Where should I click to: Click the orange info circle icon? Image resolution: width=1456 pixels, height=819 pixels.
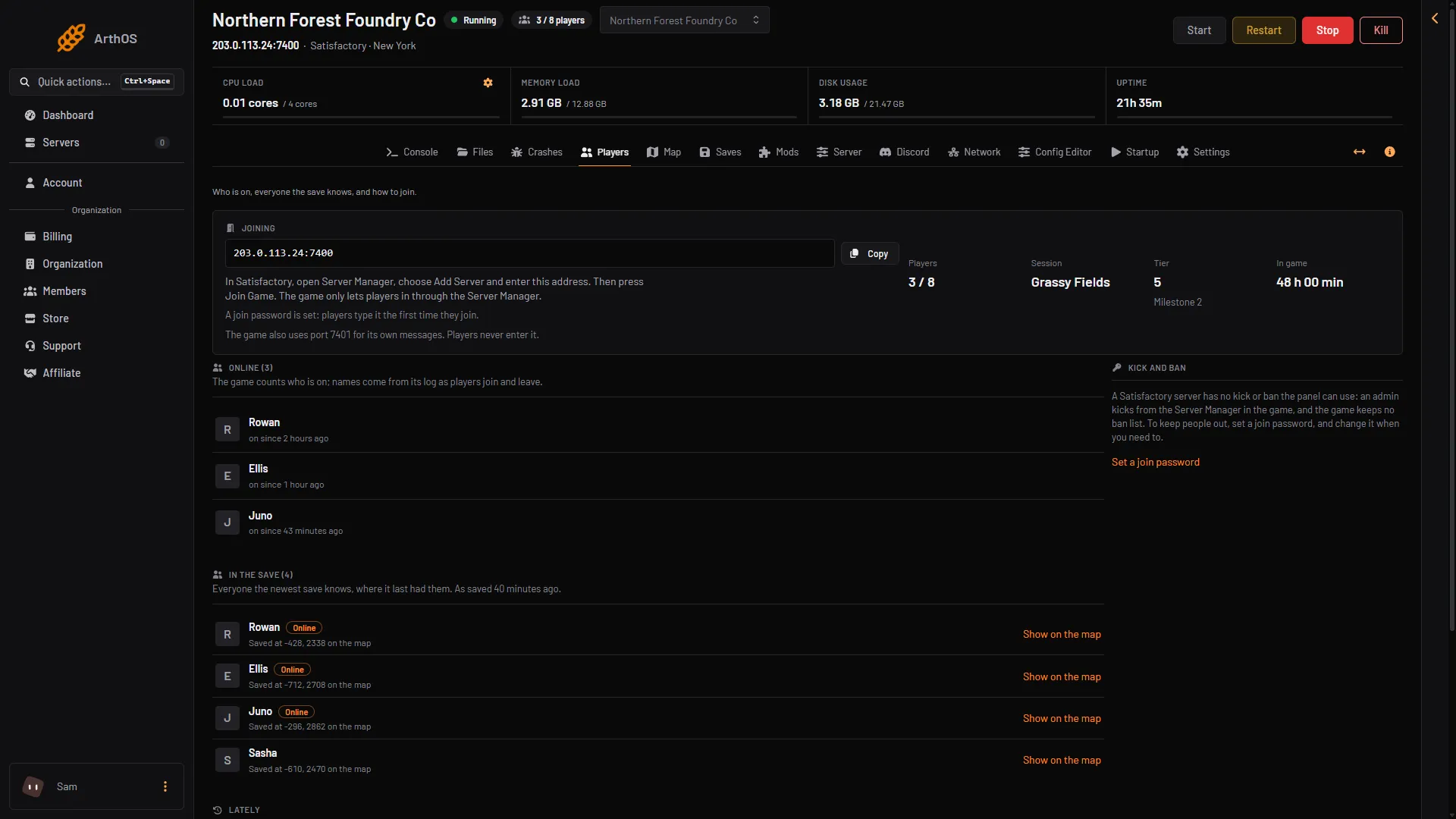coord(1389,152)
